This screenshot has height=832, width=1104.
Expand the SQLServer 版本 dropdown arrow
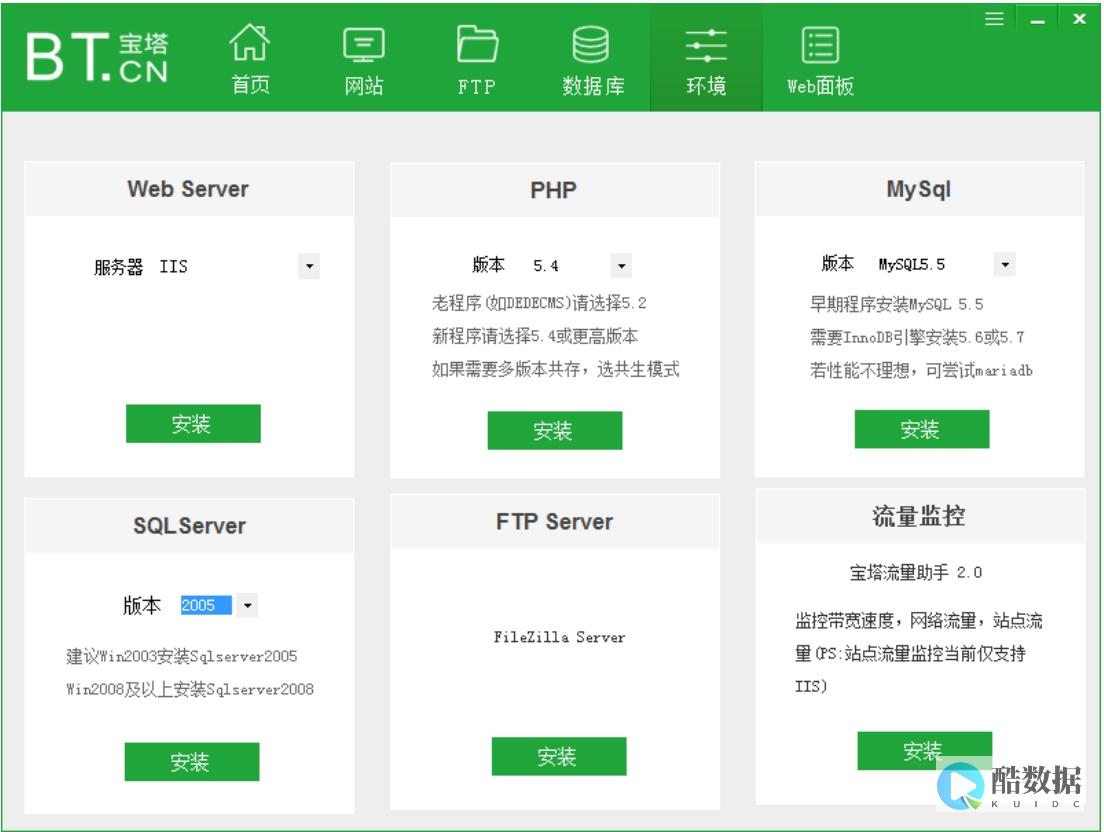click(247, 605)
